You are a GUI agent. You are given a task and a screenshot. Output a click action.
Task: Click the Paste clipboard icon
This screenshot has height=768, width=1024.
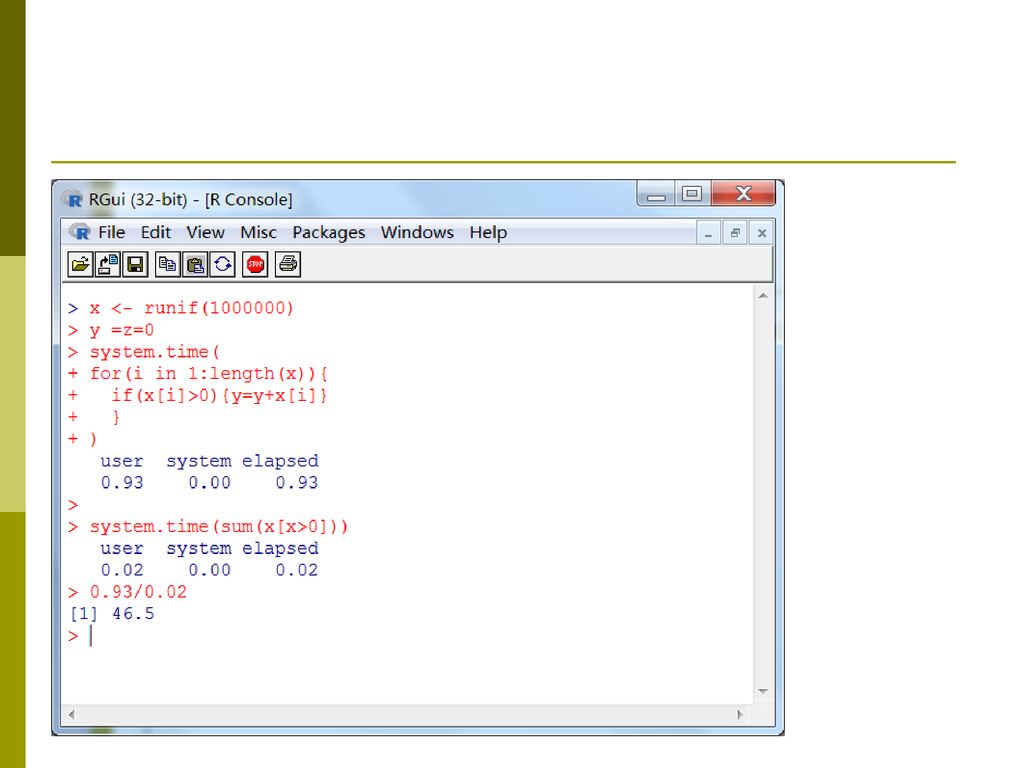pyautogui.click(x=195, y=264)
